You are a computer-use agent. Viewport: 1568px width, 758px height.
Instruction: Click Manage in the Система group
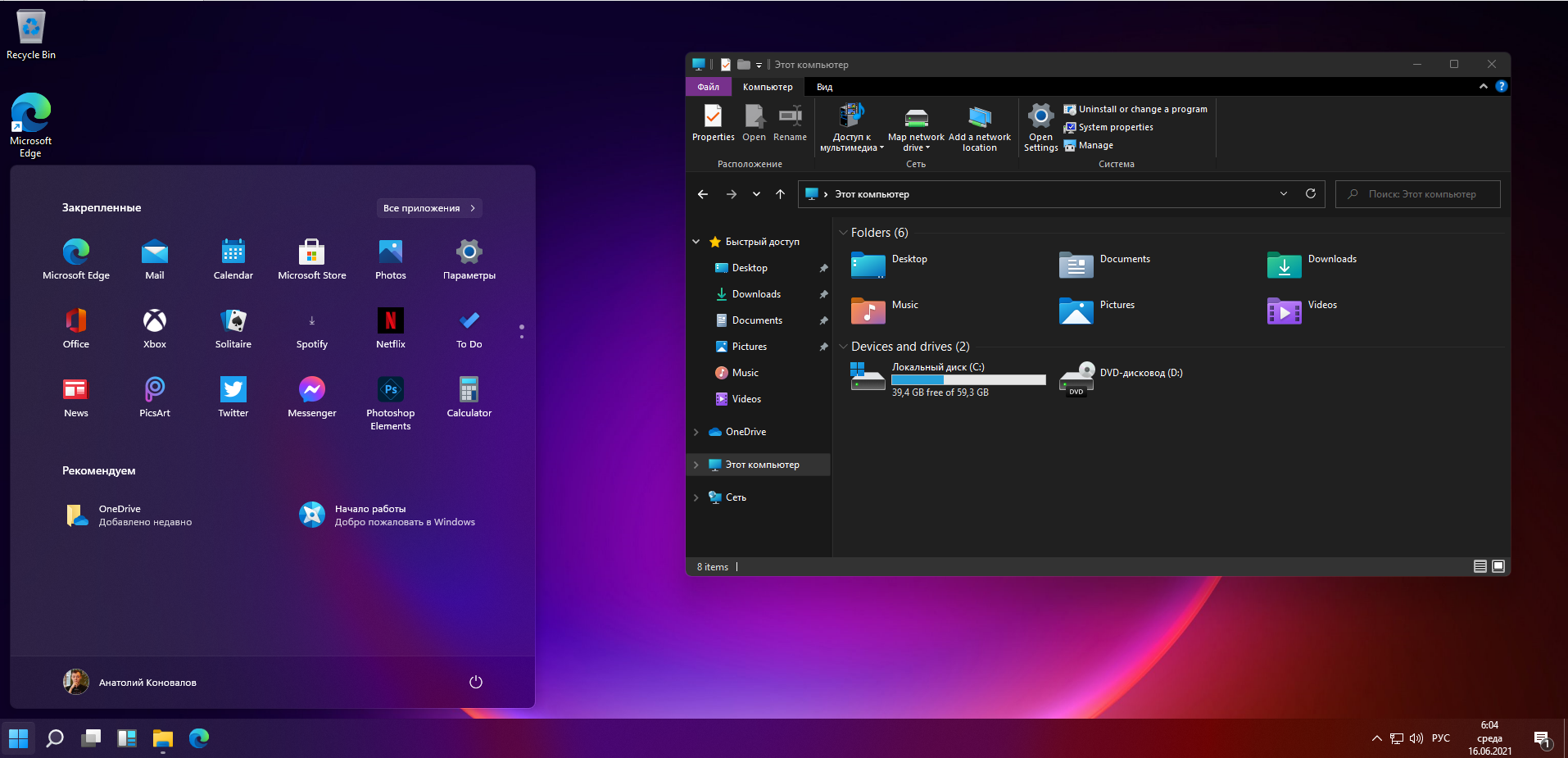[1089, 145]
